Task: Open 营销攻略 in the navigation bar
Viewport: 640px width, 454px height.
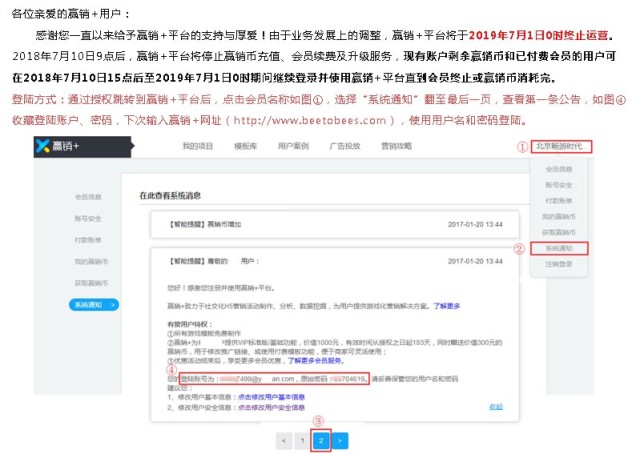Action: click(x=396, y=146)
